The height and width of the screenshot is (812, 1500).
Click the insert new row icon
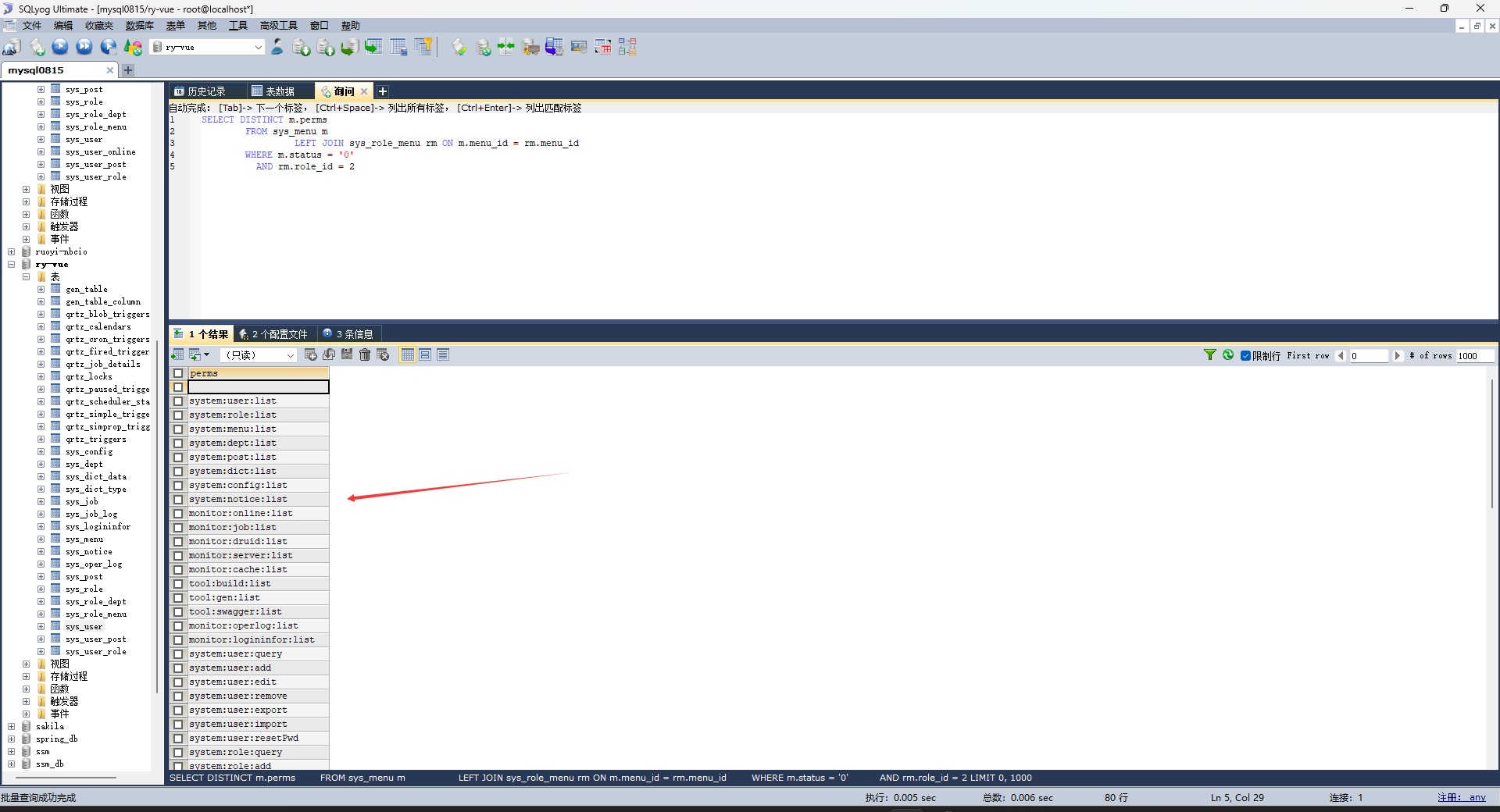(310, 355)
